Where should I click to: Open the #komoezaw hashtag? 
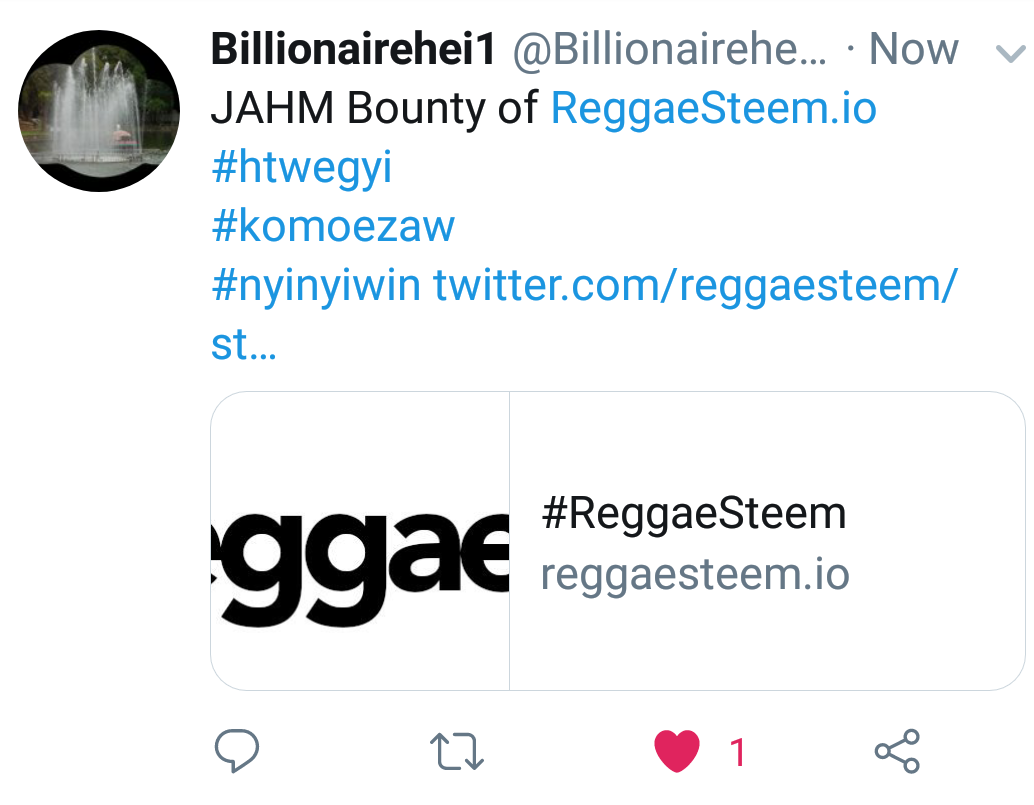click(333, 227)
